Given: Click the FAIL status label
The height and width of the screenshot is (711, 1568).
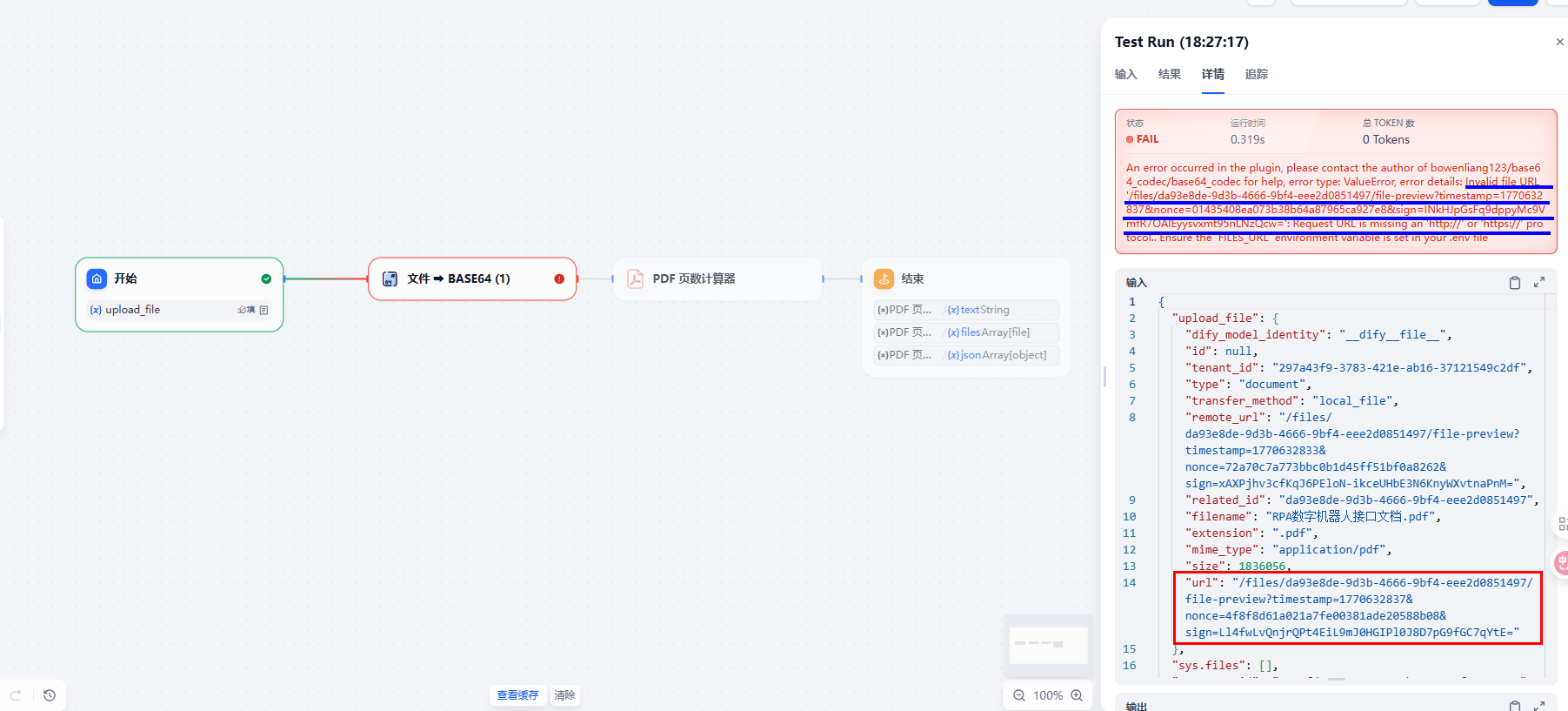Looking at the screenshot, I should [1143, 139].
